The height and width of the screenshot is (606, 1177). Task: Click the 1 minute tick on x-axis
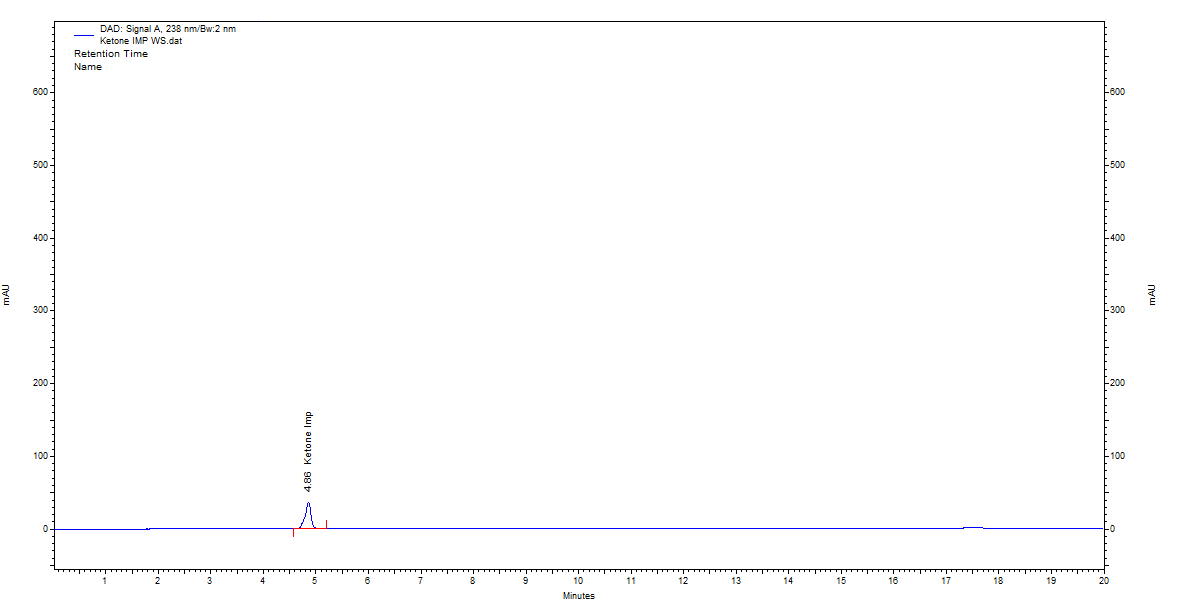click(105, 580)
